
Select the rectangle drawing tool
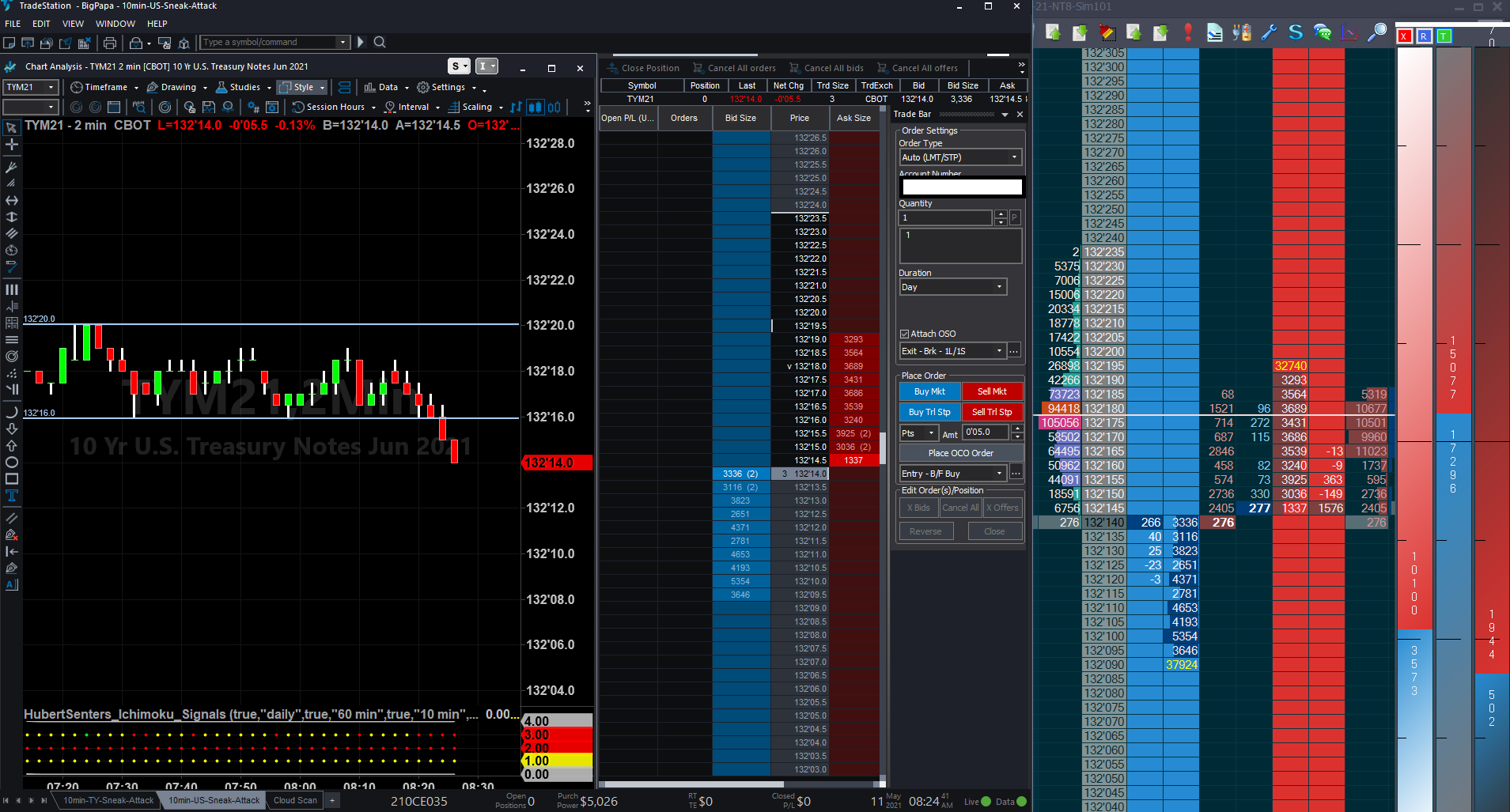click(12, 479)
